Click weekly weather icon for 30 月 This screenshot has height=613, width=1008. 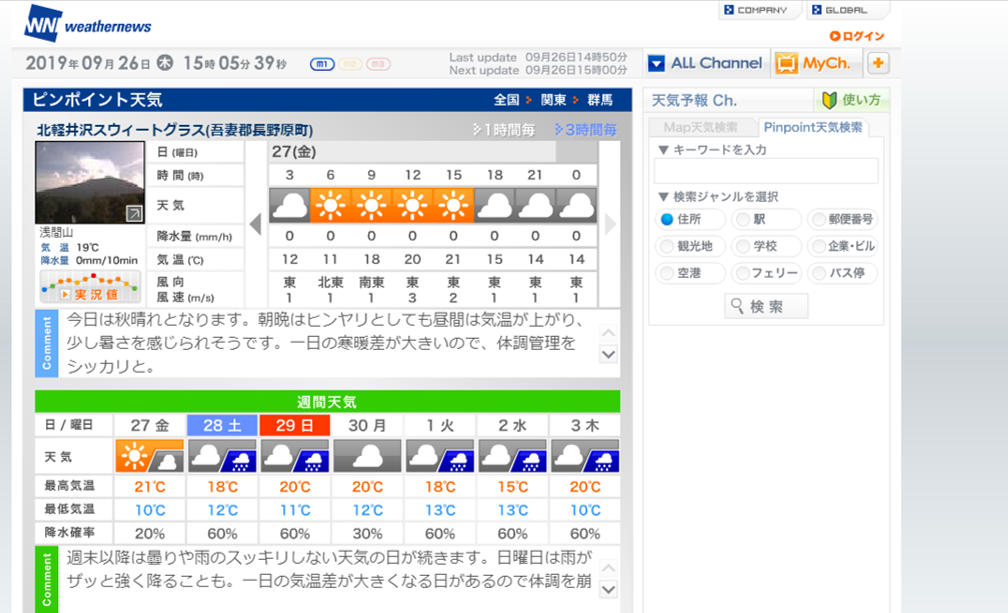coord(368,456)
